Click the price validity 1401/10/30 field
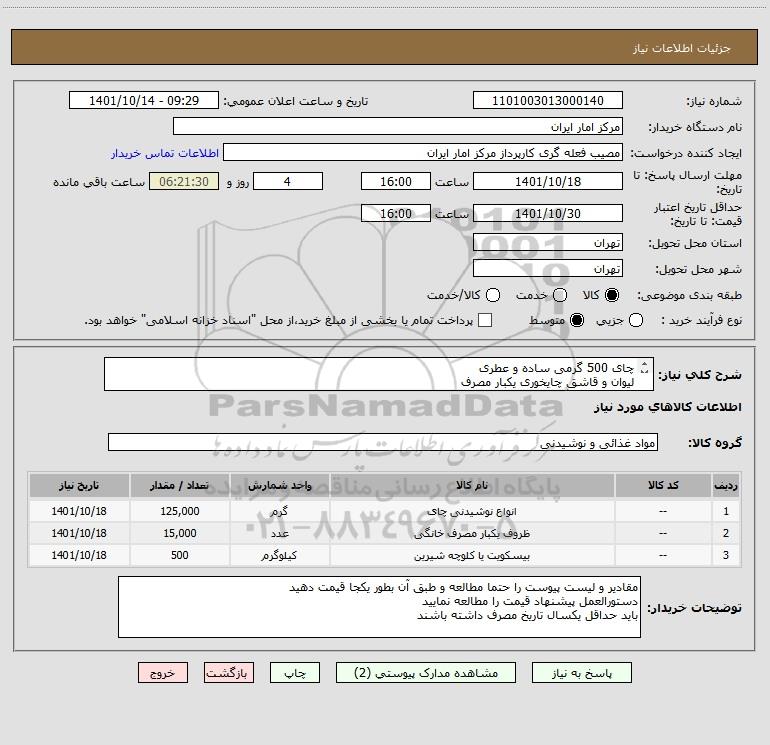The height and width of the screenshot is (745, 770). (548, 213)
